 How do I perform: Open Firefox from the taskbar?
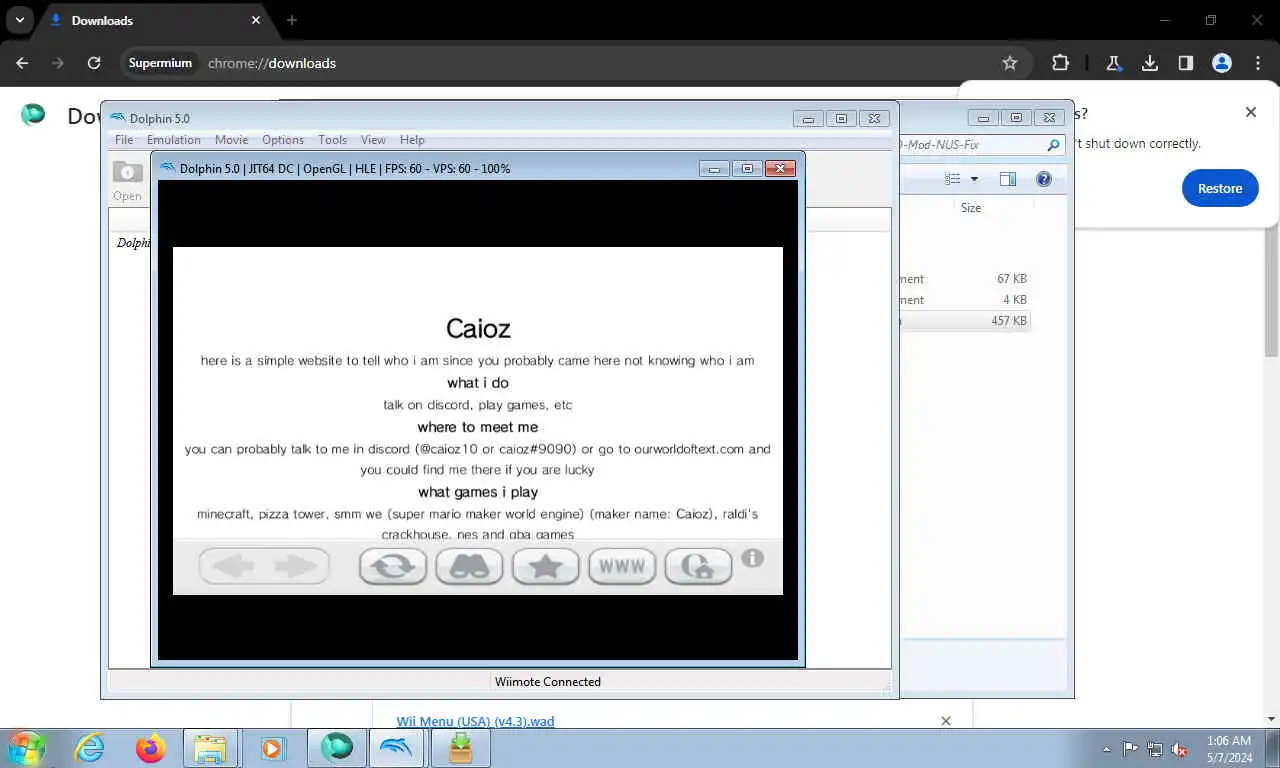[x=151, y=748]
